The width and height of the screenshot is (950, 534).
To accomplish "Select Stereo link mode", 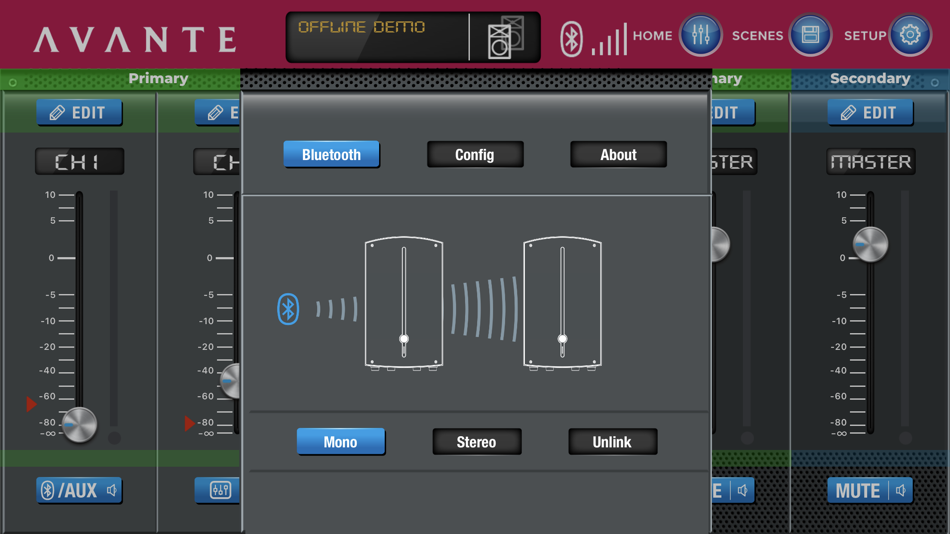I will (x=476, y=442).
